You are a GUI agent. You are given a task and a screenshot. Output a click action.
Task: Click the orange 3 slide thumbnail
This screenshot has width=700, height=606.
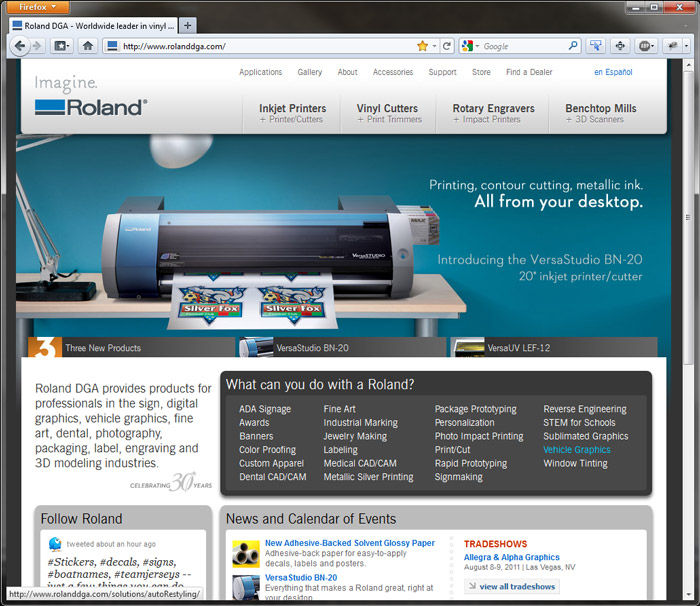[45, 347]
